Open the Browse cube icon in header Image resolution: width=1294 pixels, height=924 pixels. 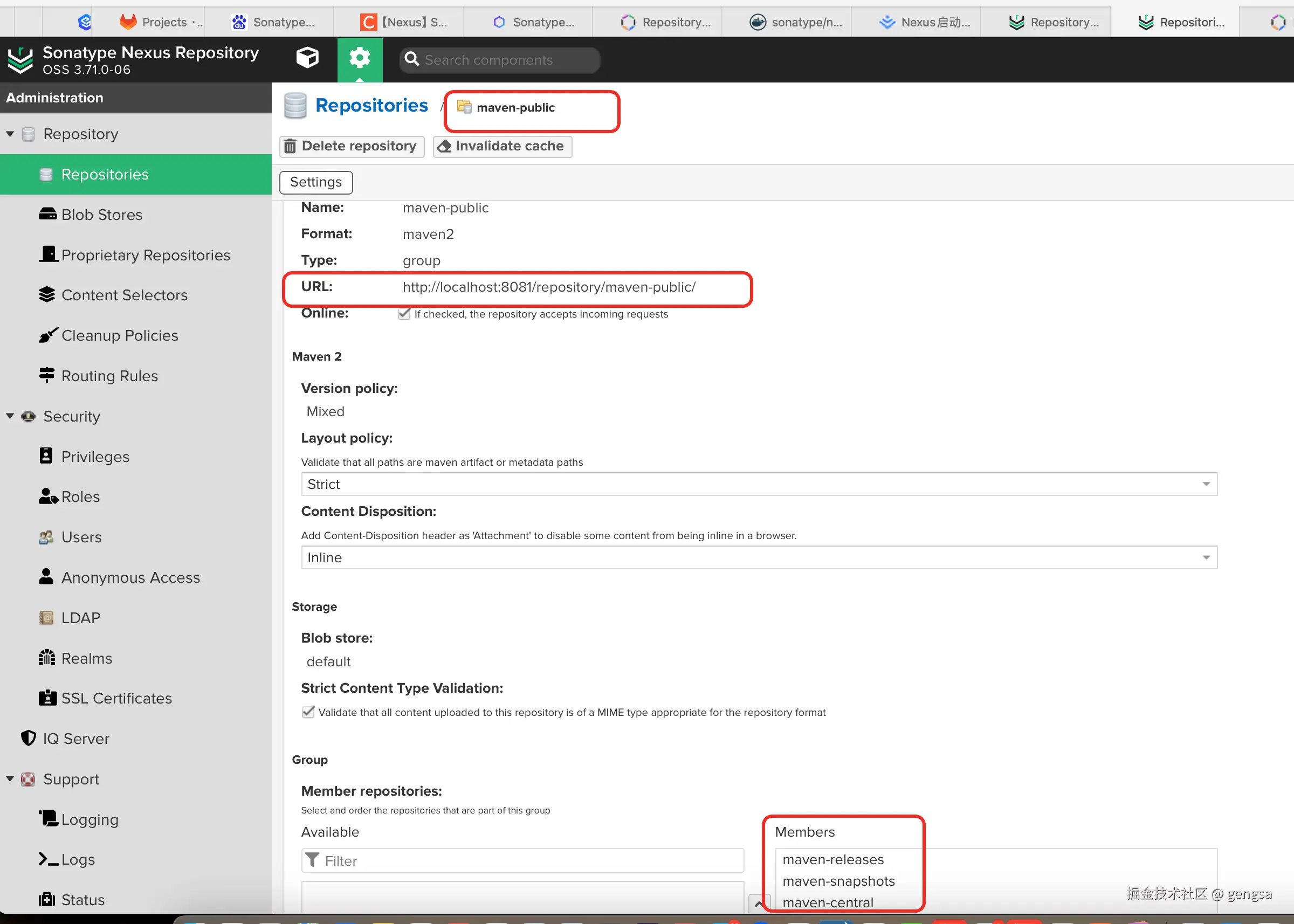click(307, 58)
